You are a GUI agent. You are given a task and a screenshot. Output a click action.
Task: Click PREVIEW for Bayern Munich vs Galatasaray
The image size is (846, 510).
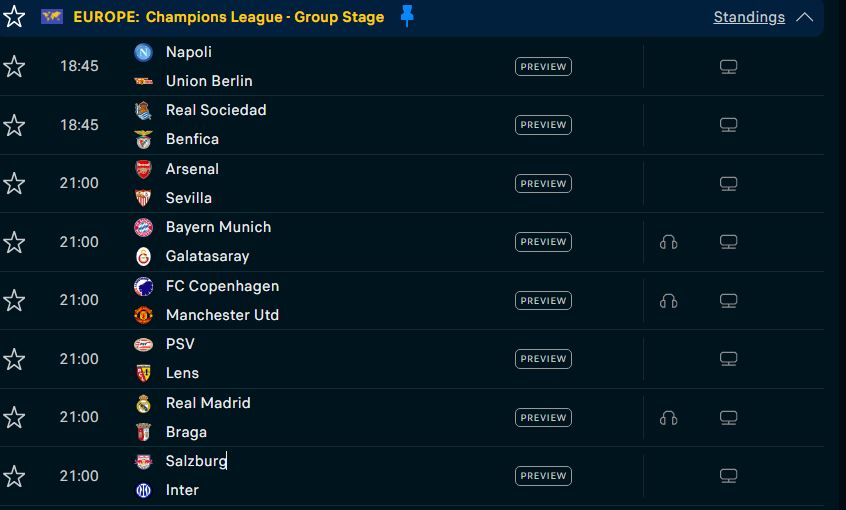[x=543, y=242]
